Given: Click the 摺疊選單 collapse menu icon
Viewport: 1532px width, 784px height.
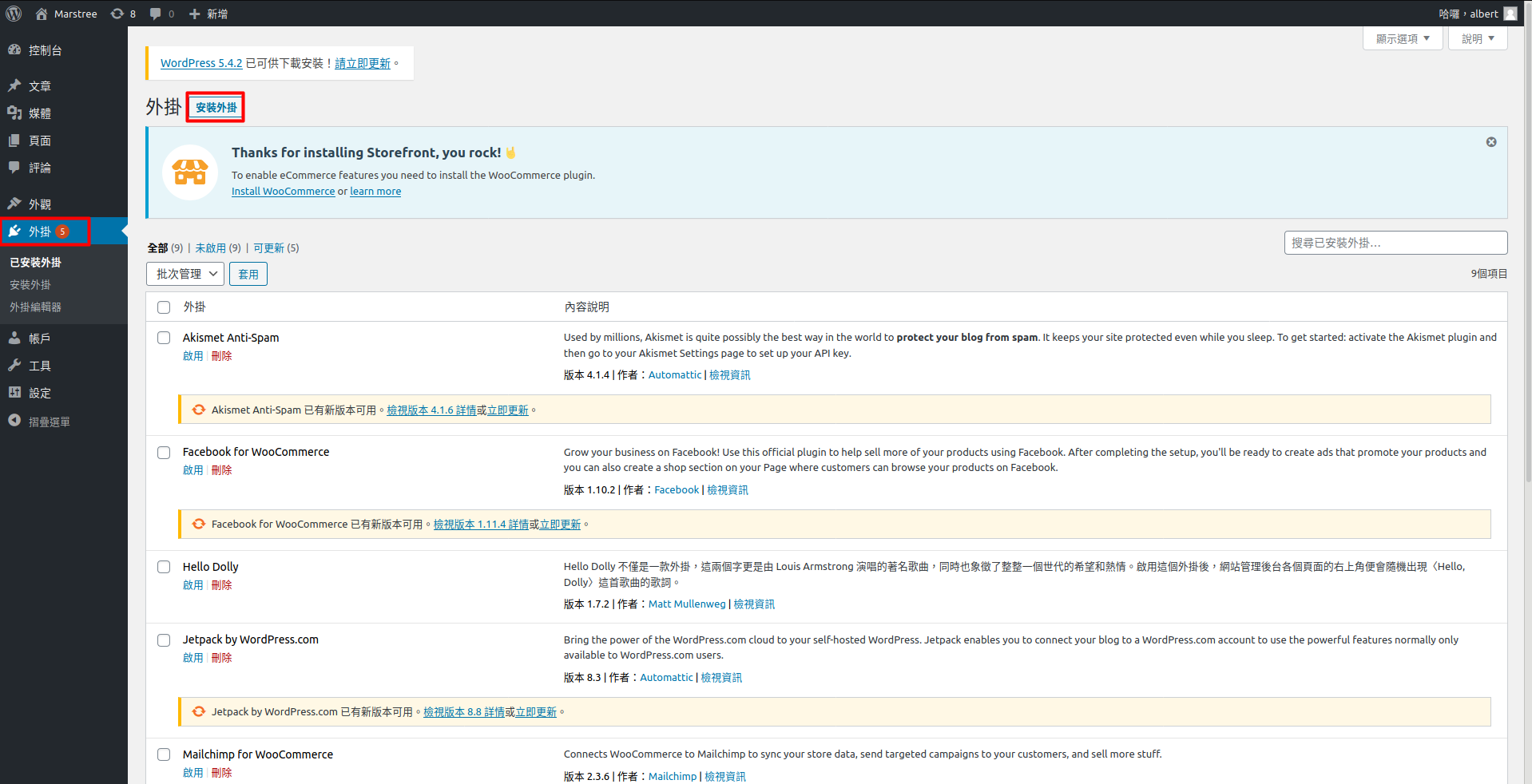Looking at the screenshot, I should [x=14, y=421].
